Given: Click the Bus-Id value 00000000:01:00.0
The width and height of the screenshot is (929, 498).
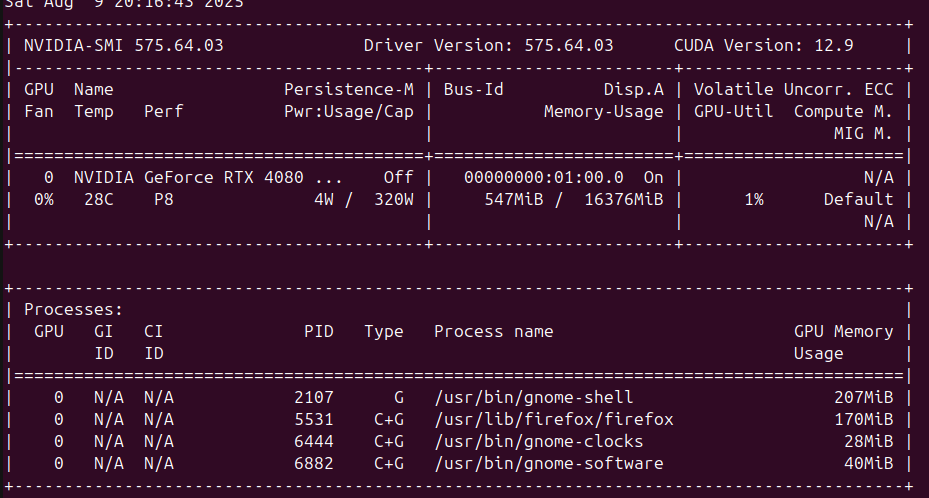Looking at the screenshot, I should click(x=543, y=177).
